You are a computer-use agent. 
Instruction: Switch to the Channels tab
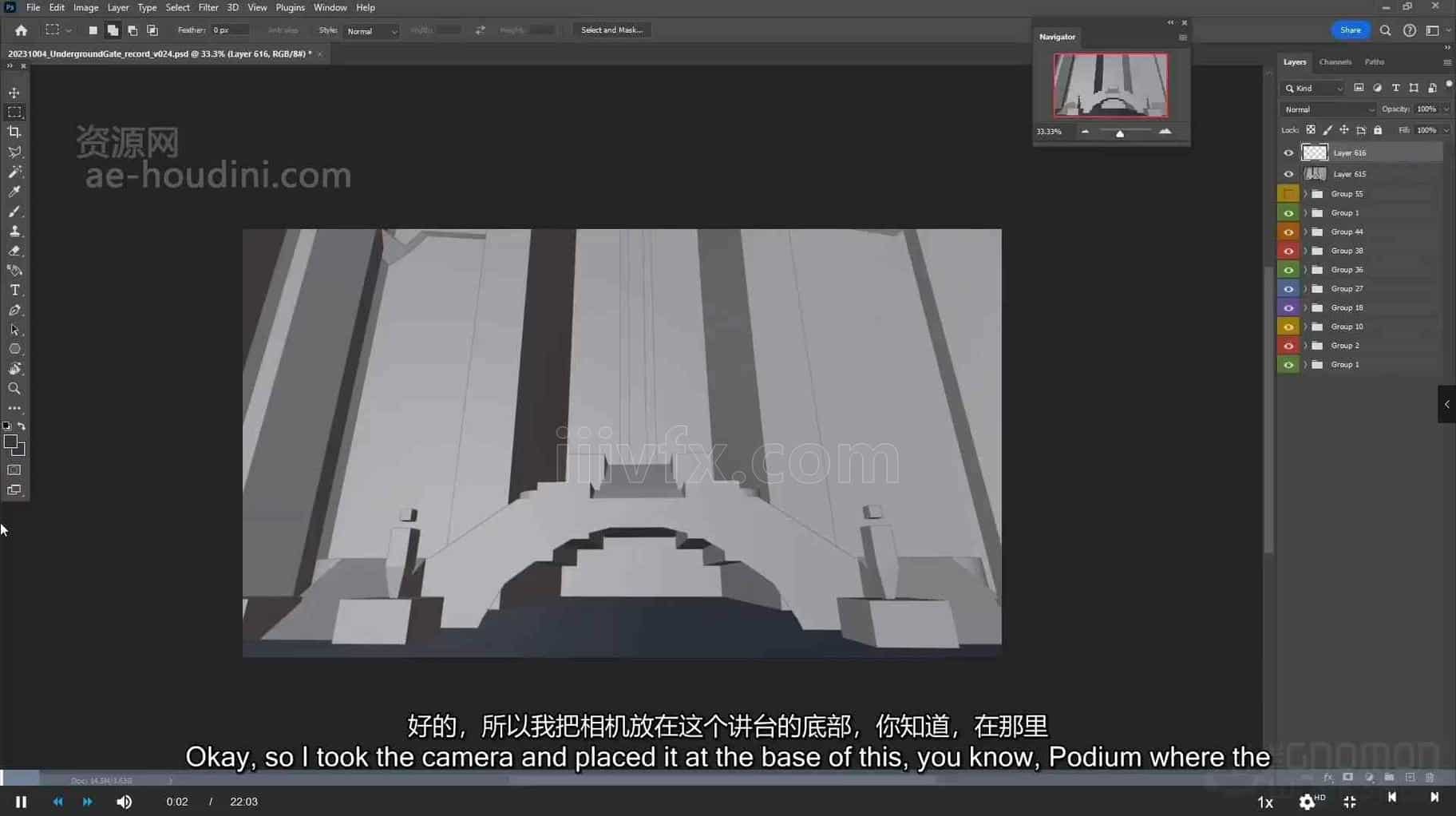pos(1335,61)
